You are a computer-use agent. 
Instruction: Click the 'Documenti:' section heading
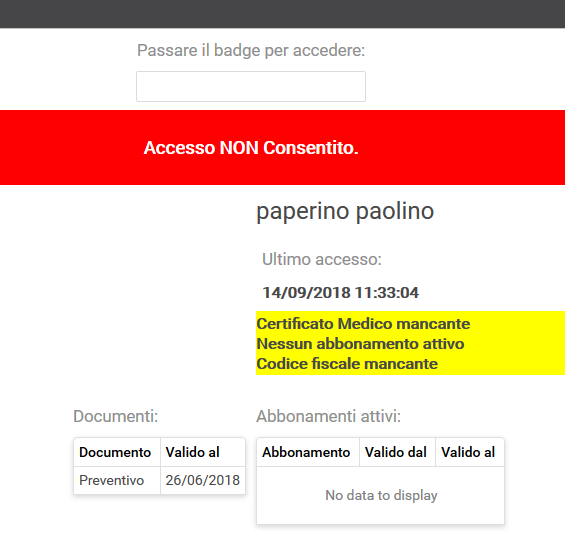click(116, 416)
